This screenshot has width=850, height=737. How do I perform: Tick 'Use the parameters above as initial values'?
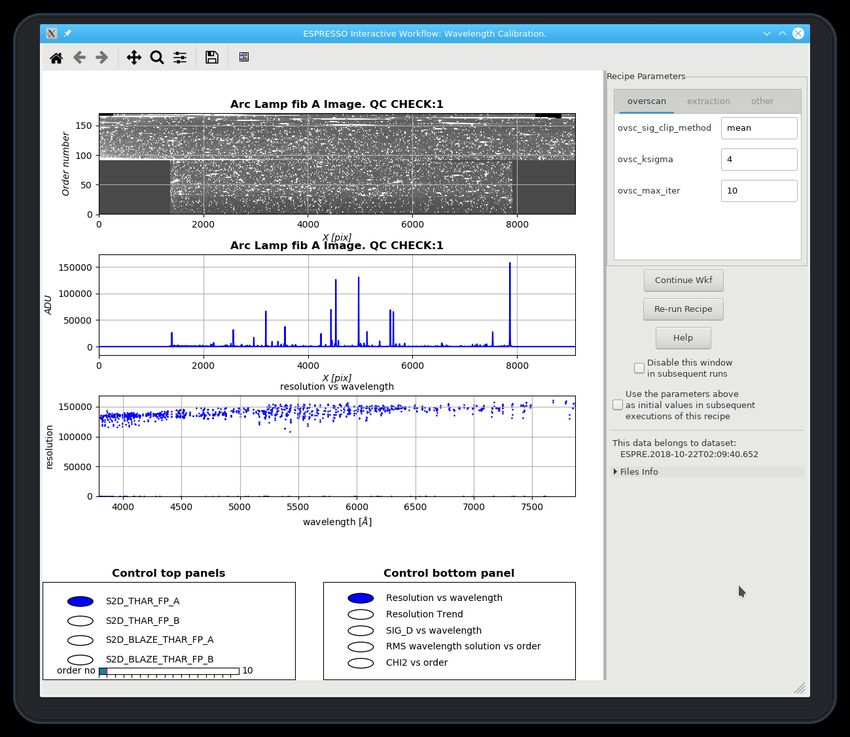pos(617,405)
